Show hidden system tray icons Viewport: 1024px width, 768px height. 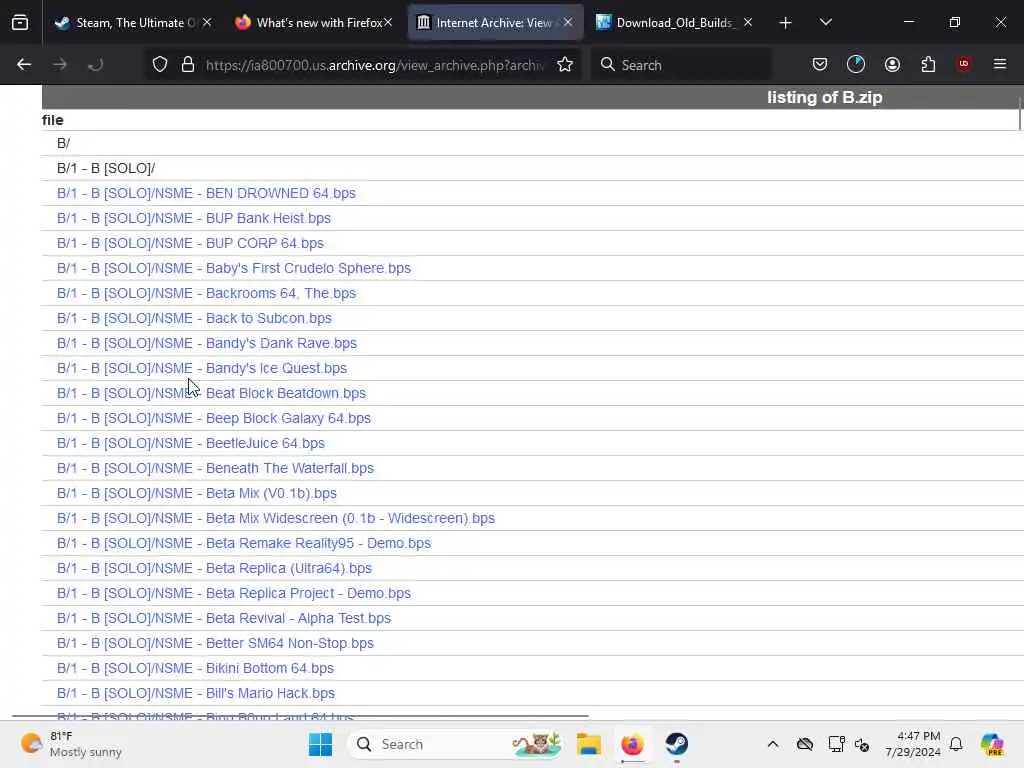click(773, 744)
